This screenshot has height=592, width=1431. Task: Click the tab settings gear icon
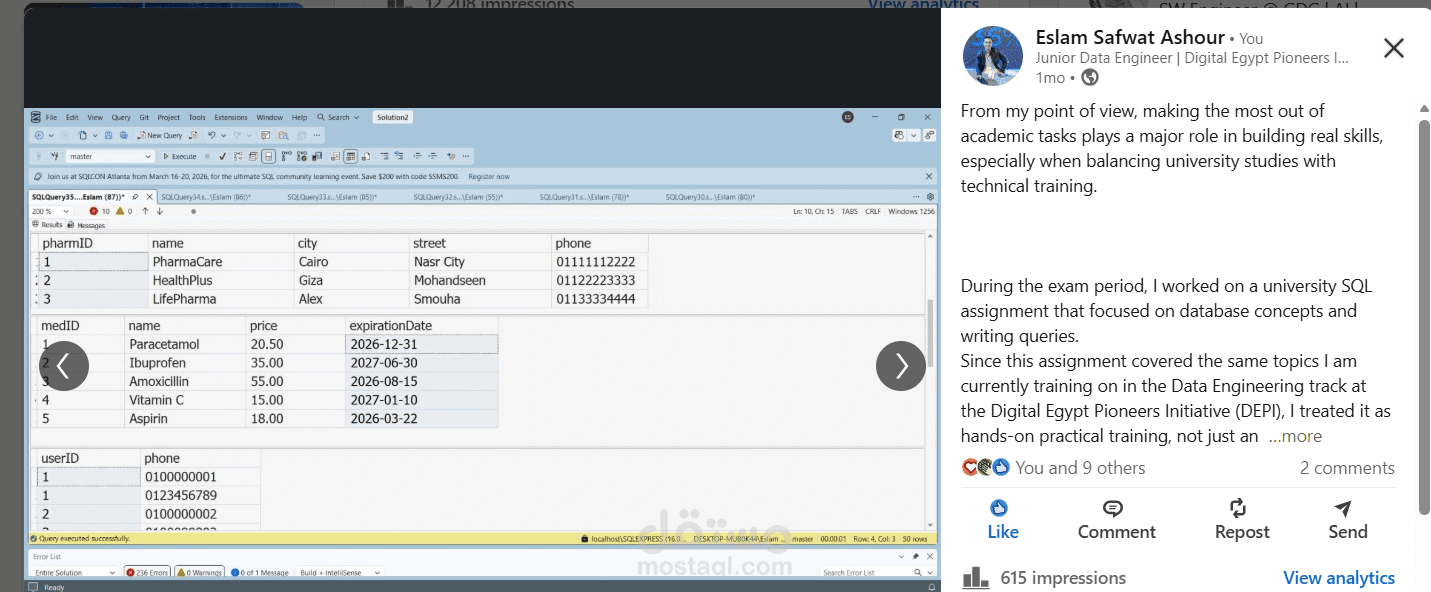click(930, 197)
